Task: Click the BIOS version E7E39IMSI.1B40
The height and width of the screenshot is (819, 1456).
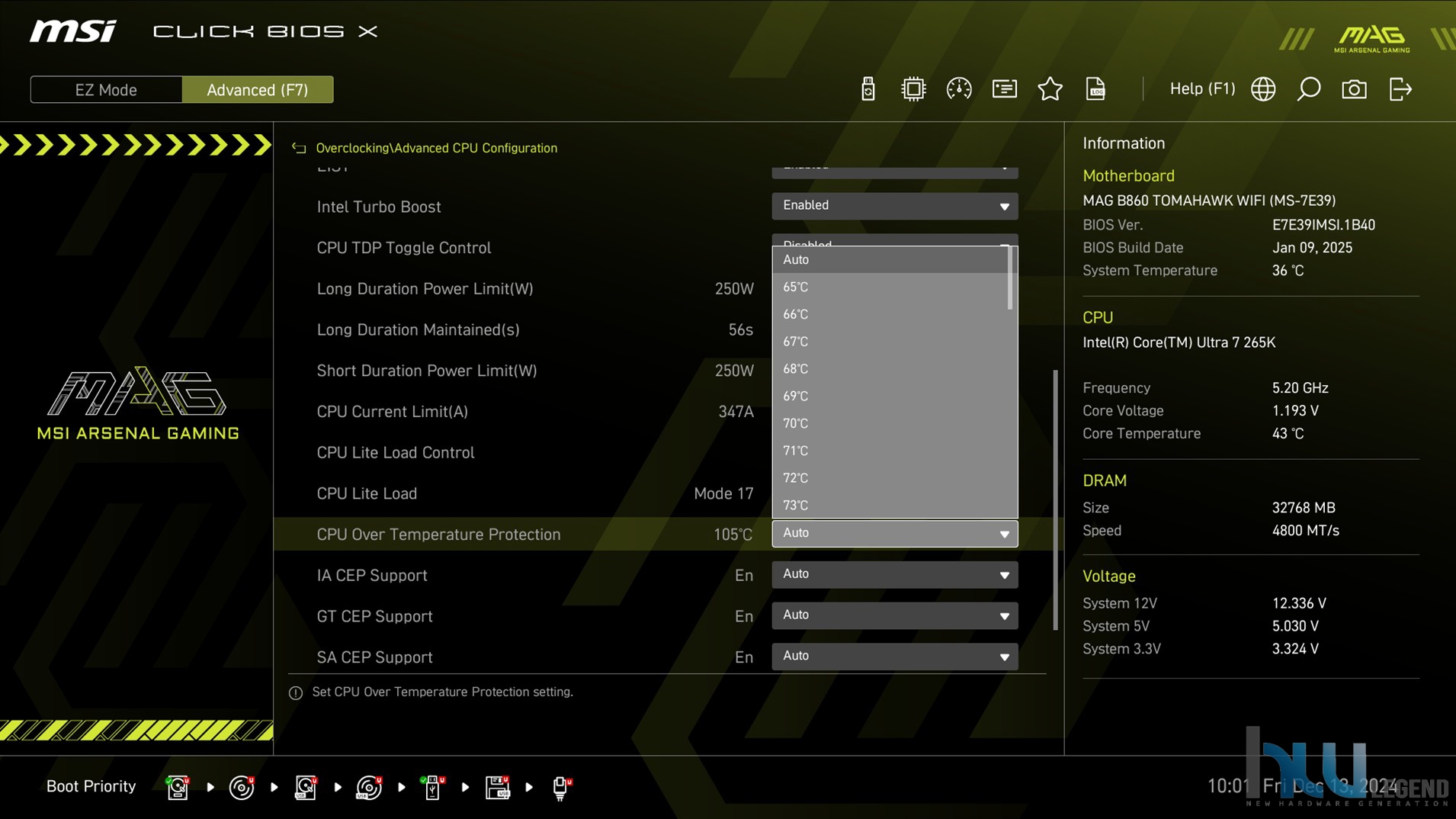Action: pos(1323,225)
